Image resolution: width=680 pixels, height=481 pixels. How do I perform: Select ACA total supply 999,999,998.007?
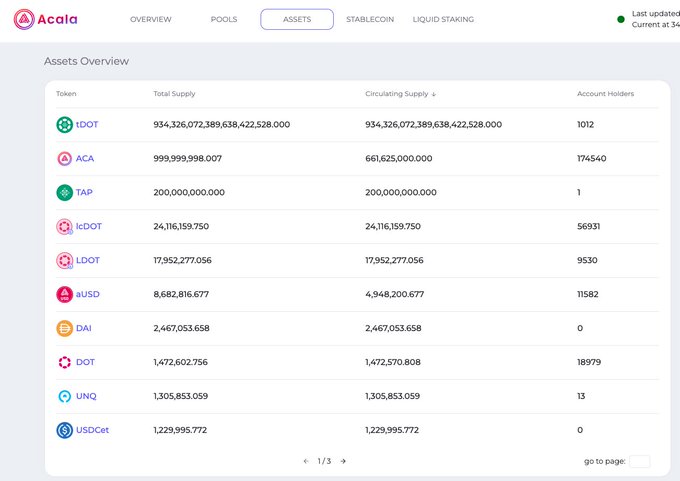click(187, 158)
